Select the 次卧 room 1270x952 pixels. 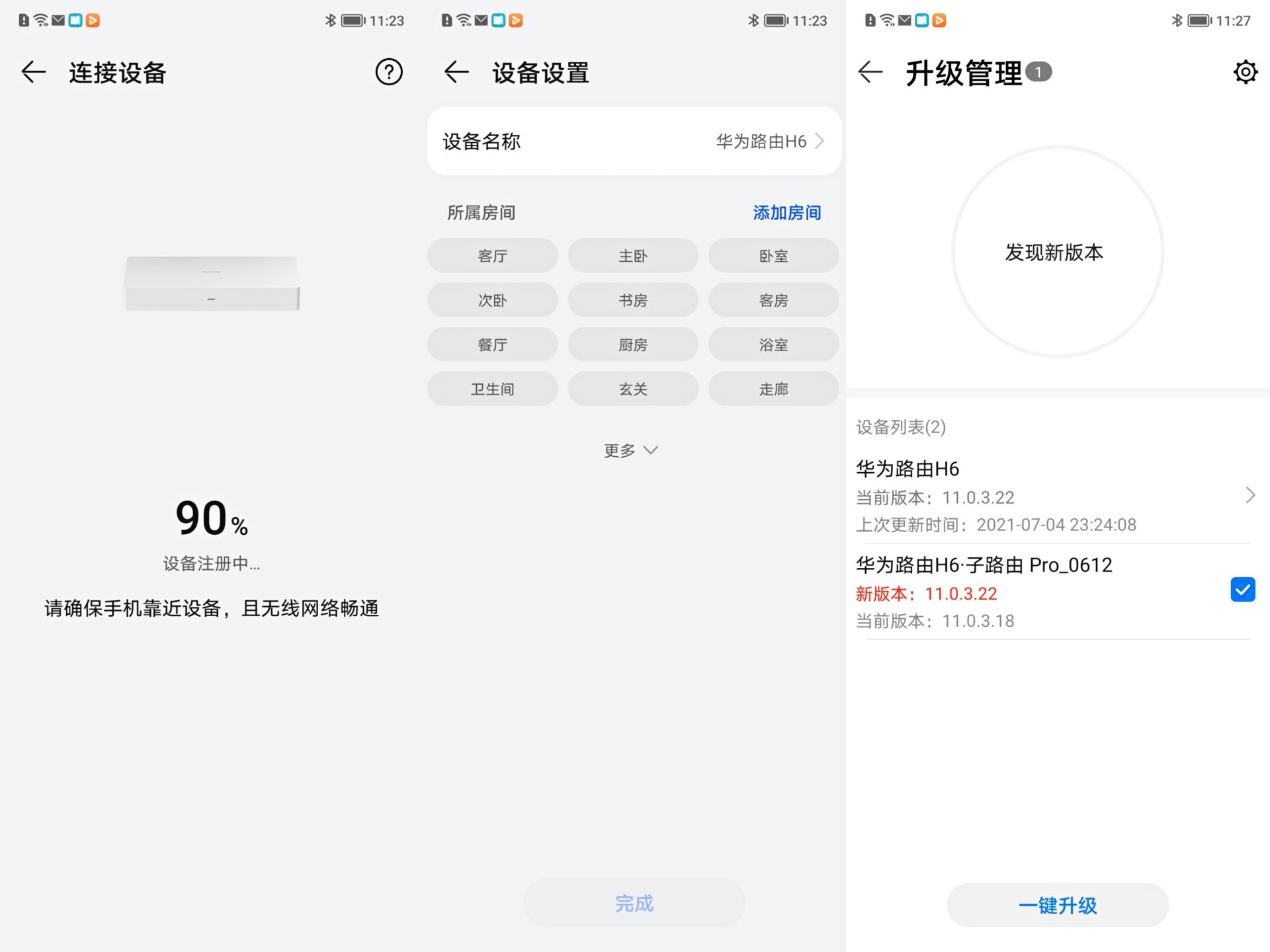492,300
